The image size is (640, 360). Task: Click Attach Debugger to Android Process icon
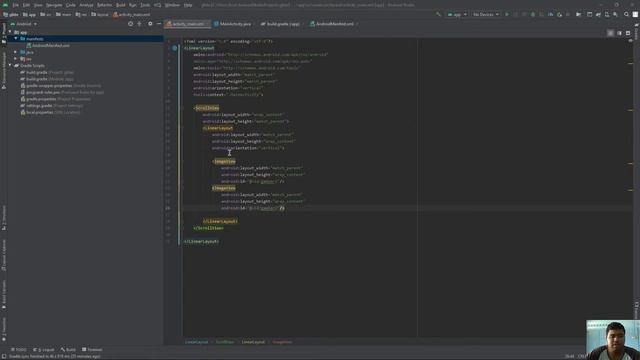[x=560, y=14]
